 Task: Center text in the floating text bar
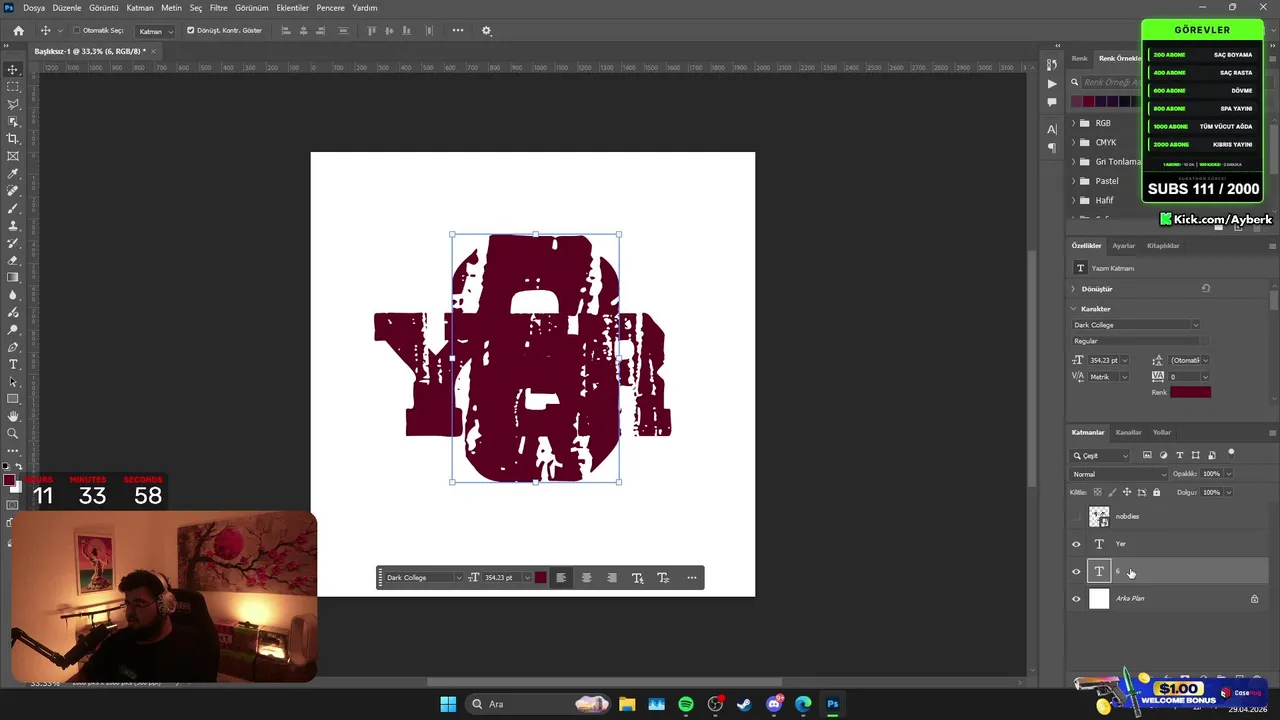tap(586, 578)
